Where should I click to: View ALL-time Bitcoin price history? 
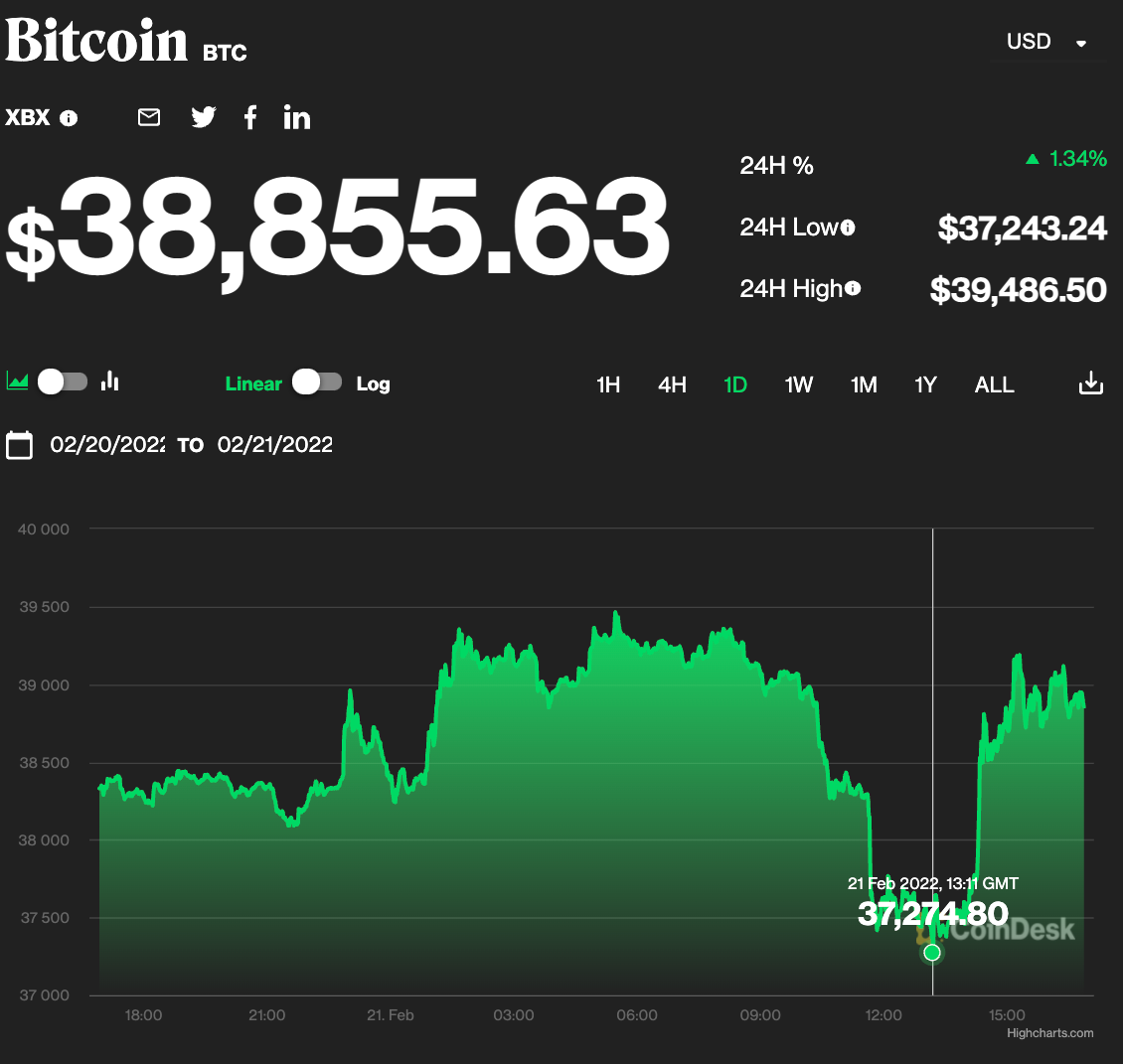point(994,384)
